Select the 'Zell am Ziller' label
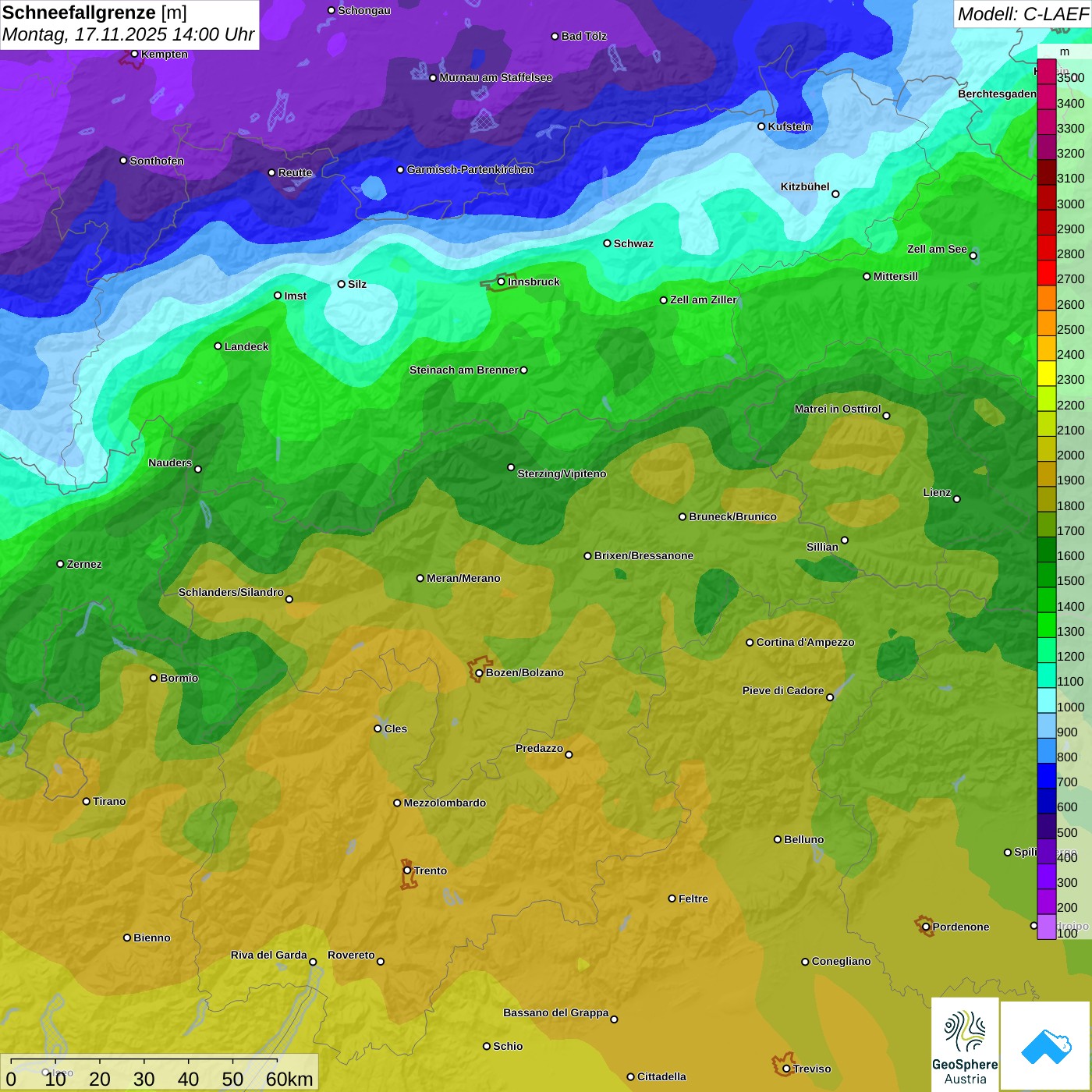Screen dimensions: 1092x1092 click(x=704, y=300)
